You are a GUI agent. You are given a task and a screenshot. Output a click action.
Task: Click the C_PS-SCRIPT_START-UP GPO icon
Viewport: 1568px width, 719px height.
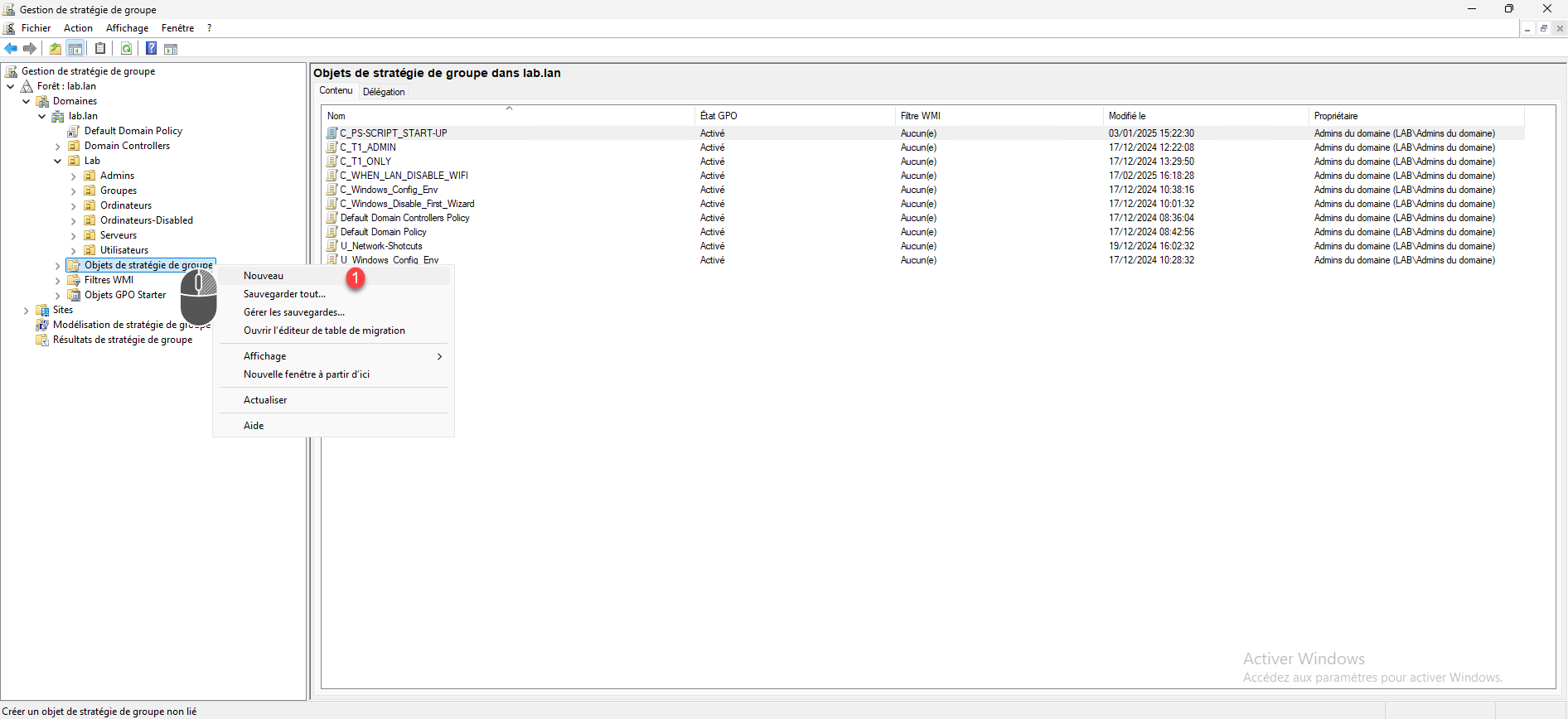click(332, 133)
